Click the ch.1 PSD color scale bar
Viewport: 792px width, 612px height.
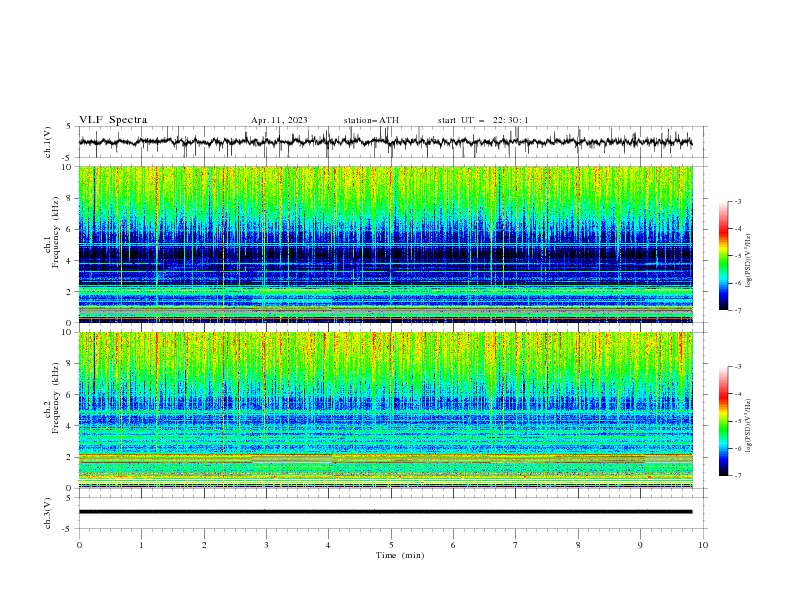click(724, 256)
